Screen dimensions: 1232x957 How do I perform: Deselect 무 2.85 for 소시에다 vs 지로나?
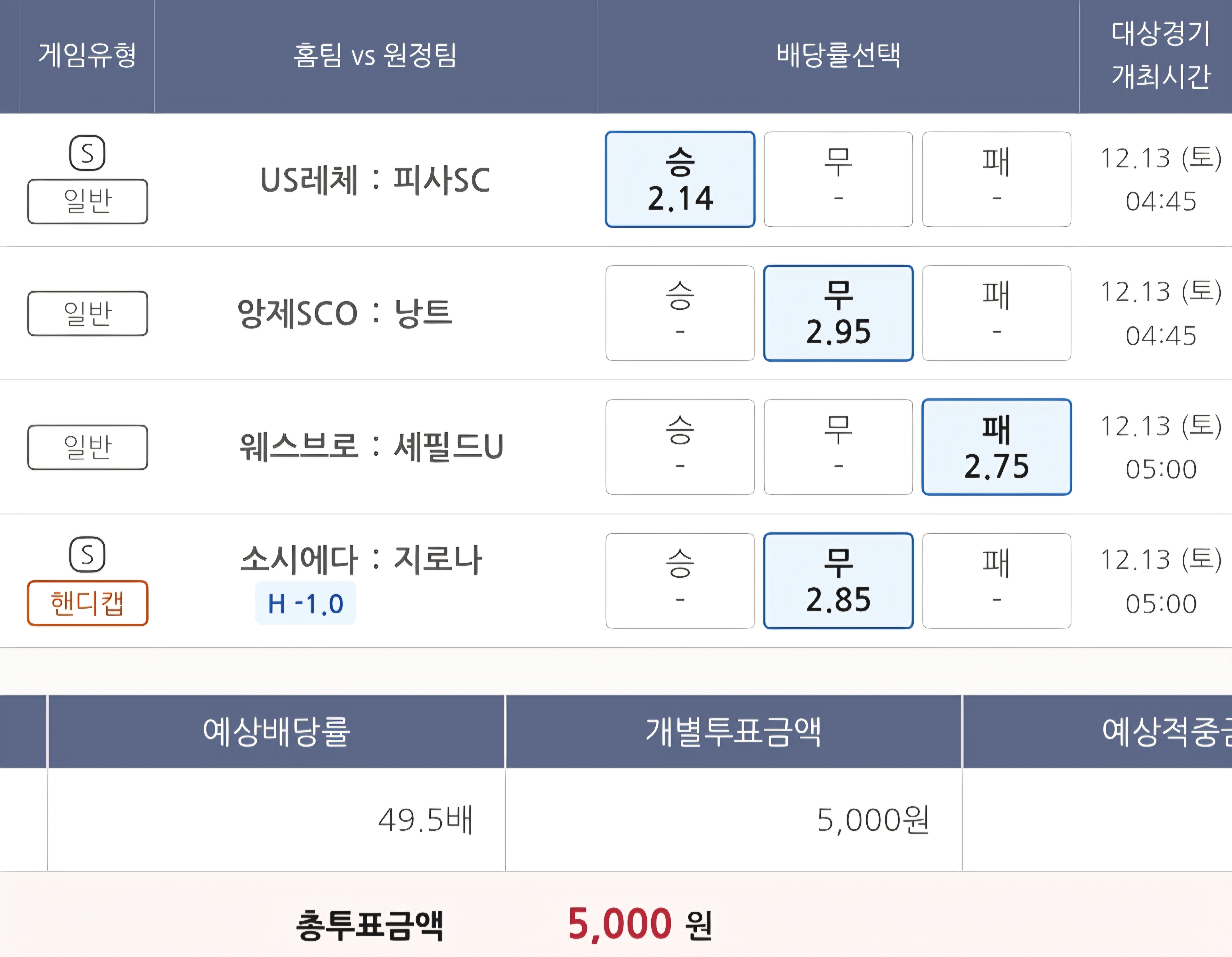(x=838, y=580)
